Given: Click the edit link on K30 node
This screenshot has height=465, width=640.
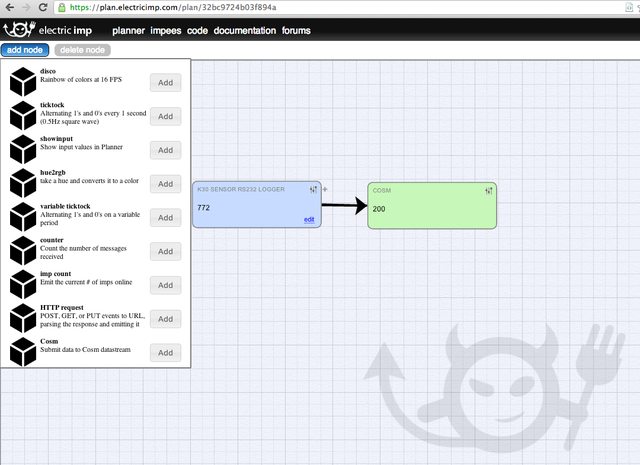Looking at the screenshot, I should [309, 220].
